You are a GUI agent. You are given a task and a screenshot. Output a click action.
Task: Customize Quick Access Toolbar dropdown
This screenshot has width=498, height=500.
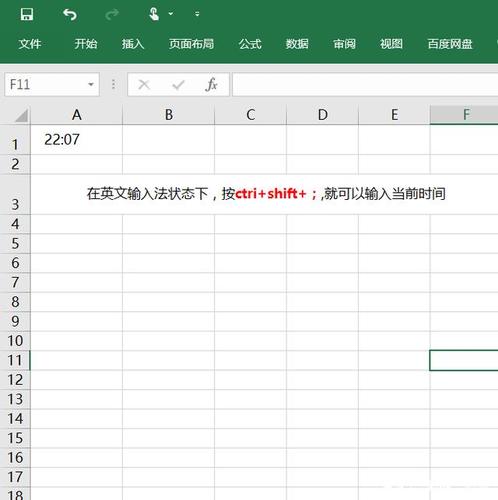197,14
